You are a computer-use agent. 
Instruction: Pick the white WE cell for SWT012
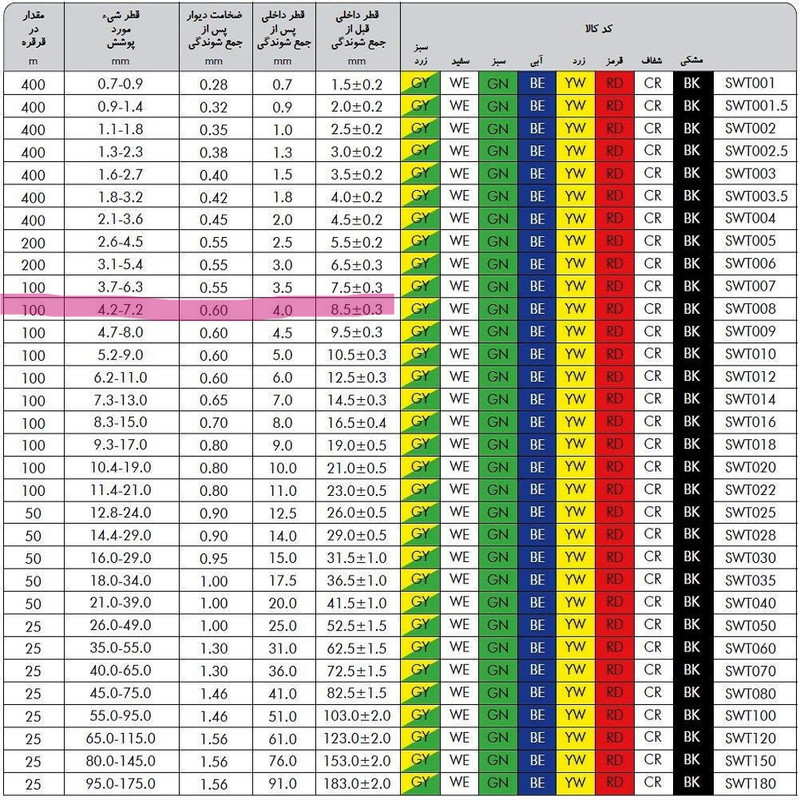click(x=459, y=376)
